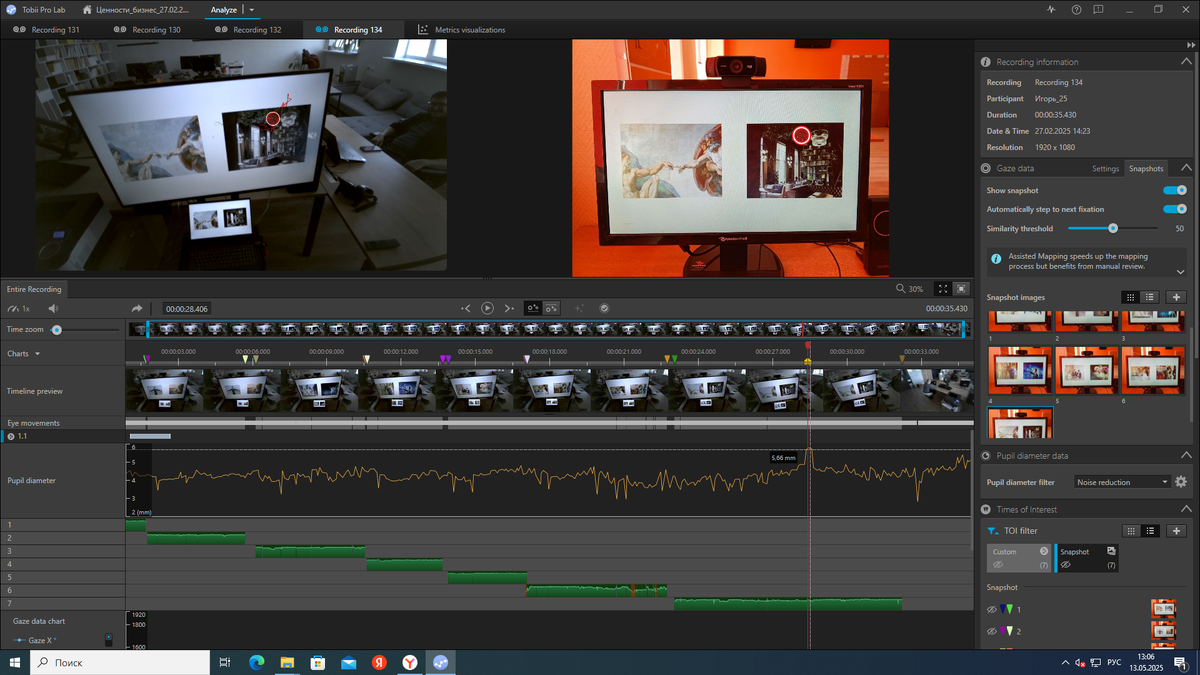The image size is (1200, 675).
Task: Add a new Time of Interest
Action: [1176, 531]
